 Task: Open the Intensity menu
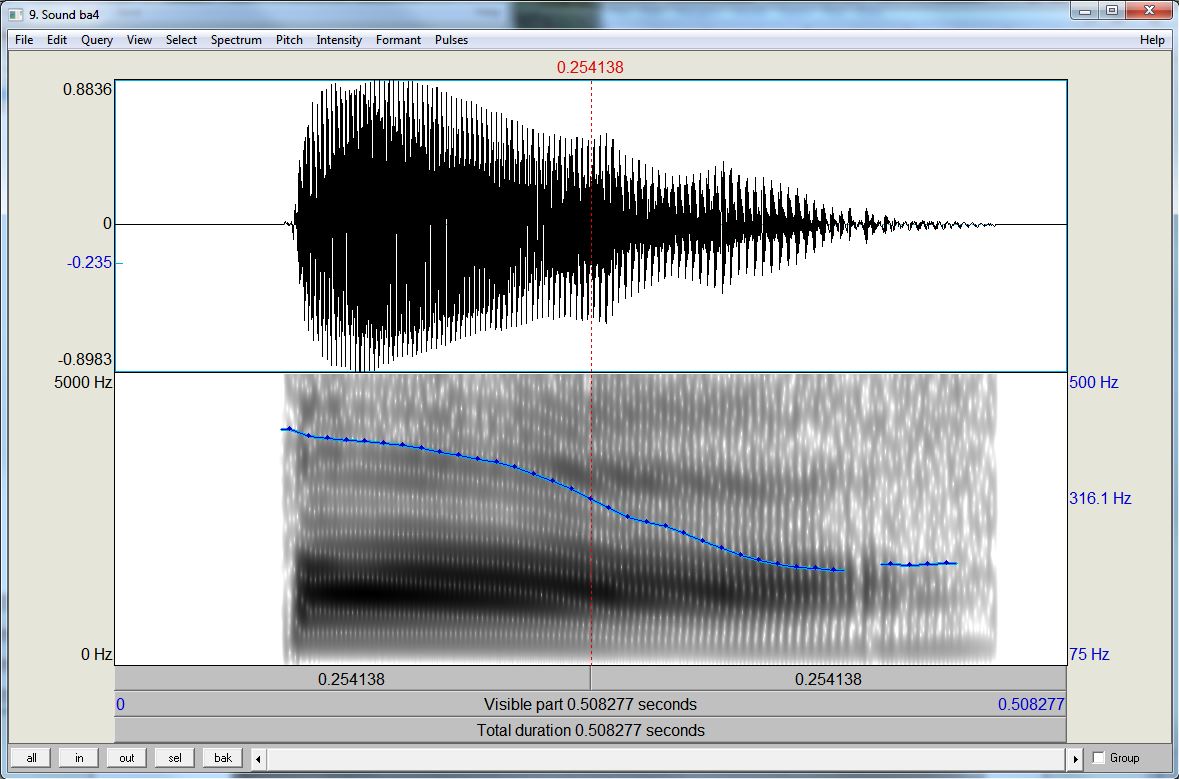339,40
